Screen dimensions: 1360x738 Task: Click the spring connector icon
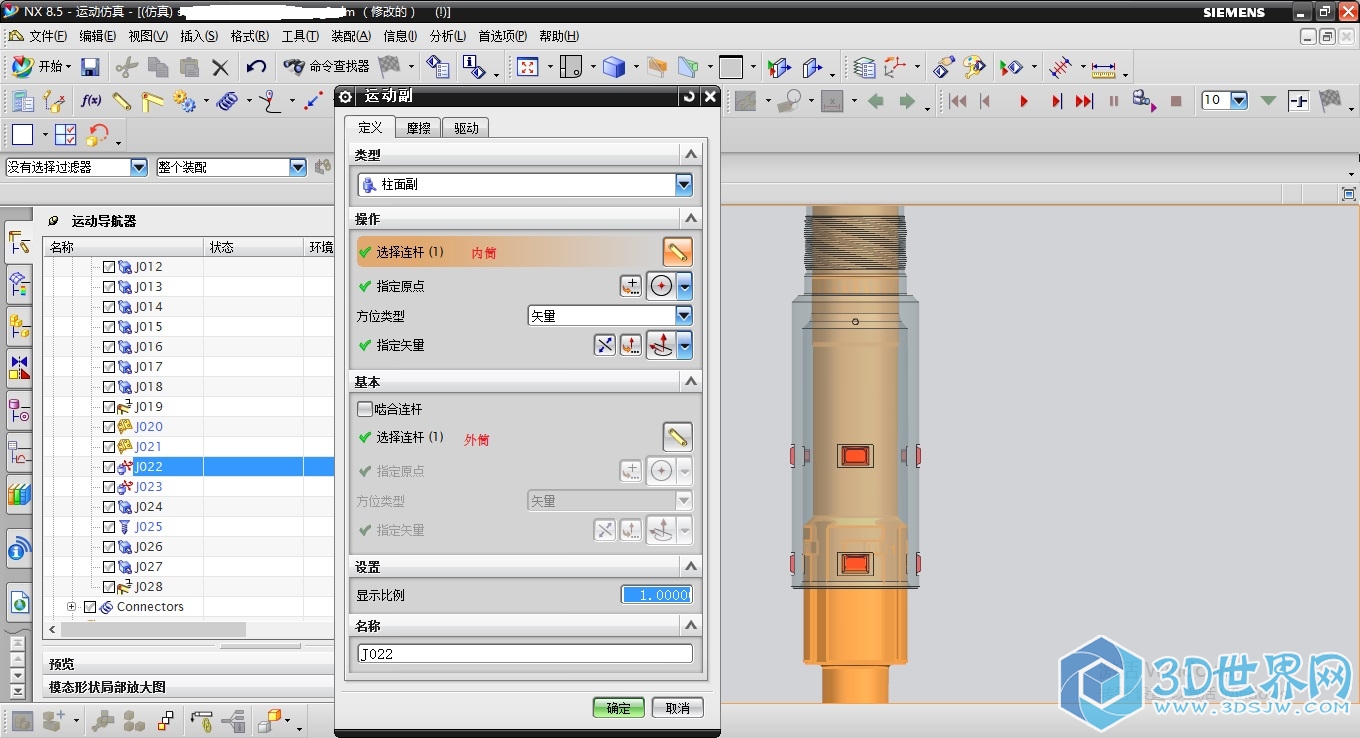pyautogui.click(x=228, y=101)
